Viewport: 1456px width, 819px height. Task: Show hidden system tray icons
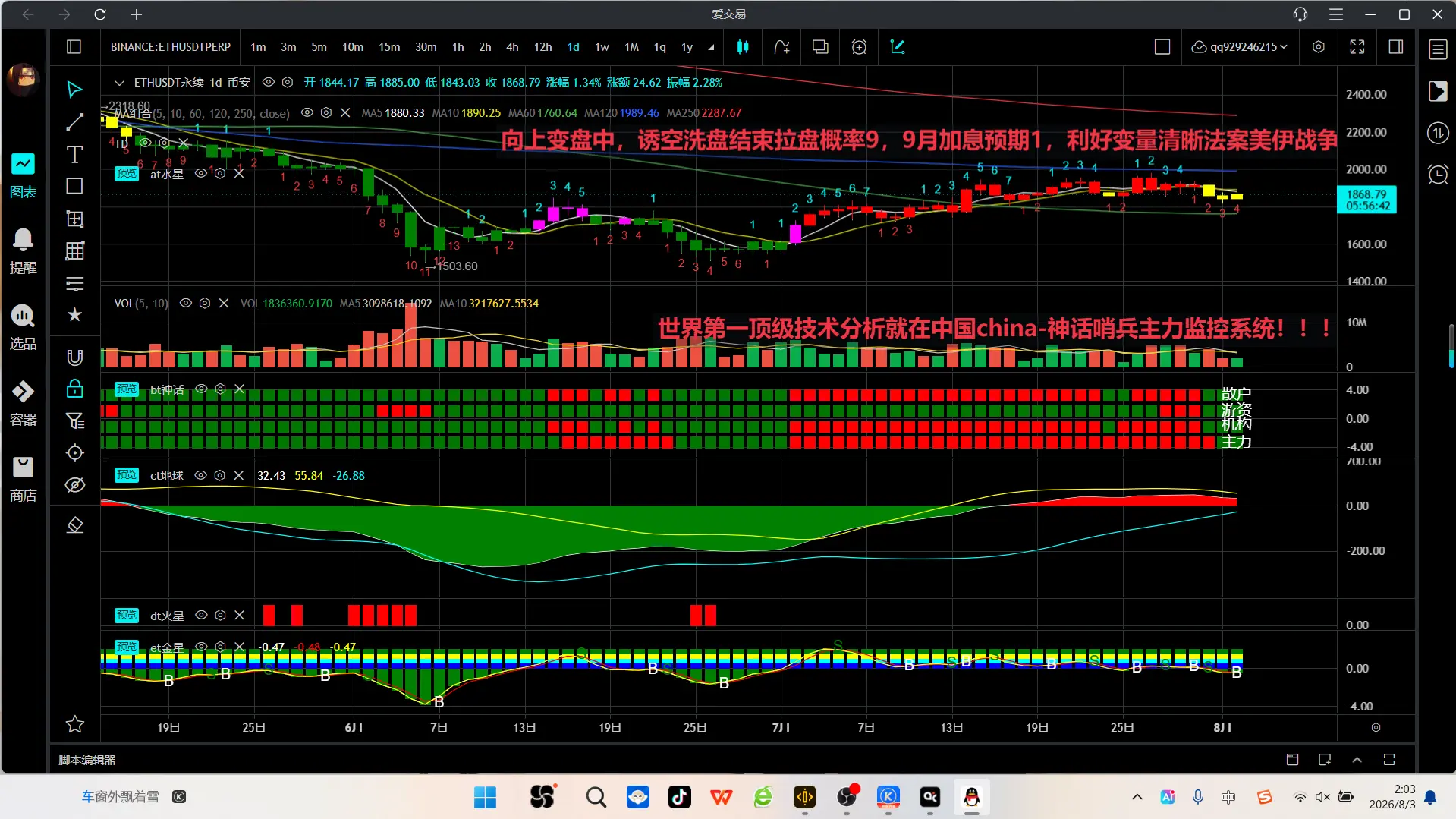coord(1137,797)
